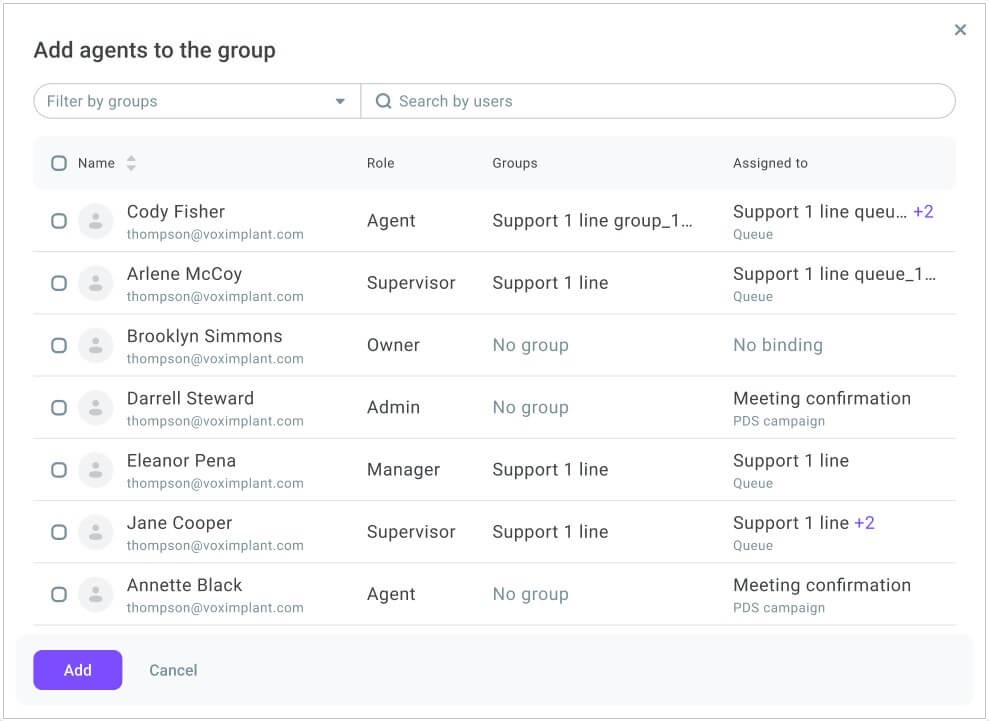The width and height of the screenshot is (989, 721).
Task: Check the box for Darrell Steward
Action: click(x=59, y=407)
